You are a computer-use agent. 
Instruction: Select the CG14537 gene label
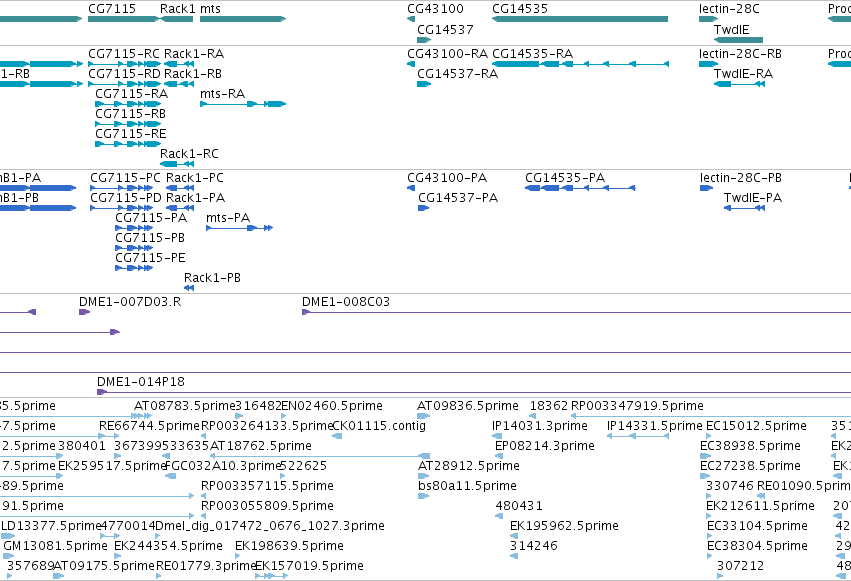tap(445, 29)
